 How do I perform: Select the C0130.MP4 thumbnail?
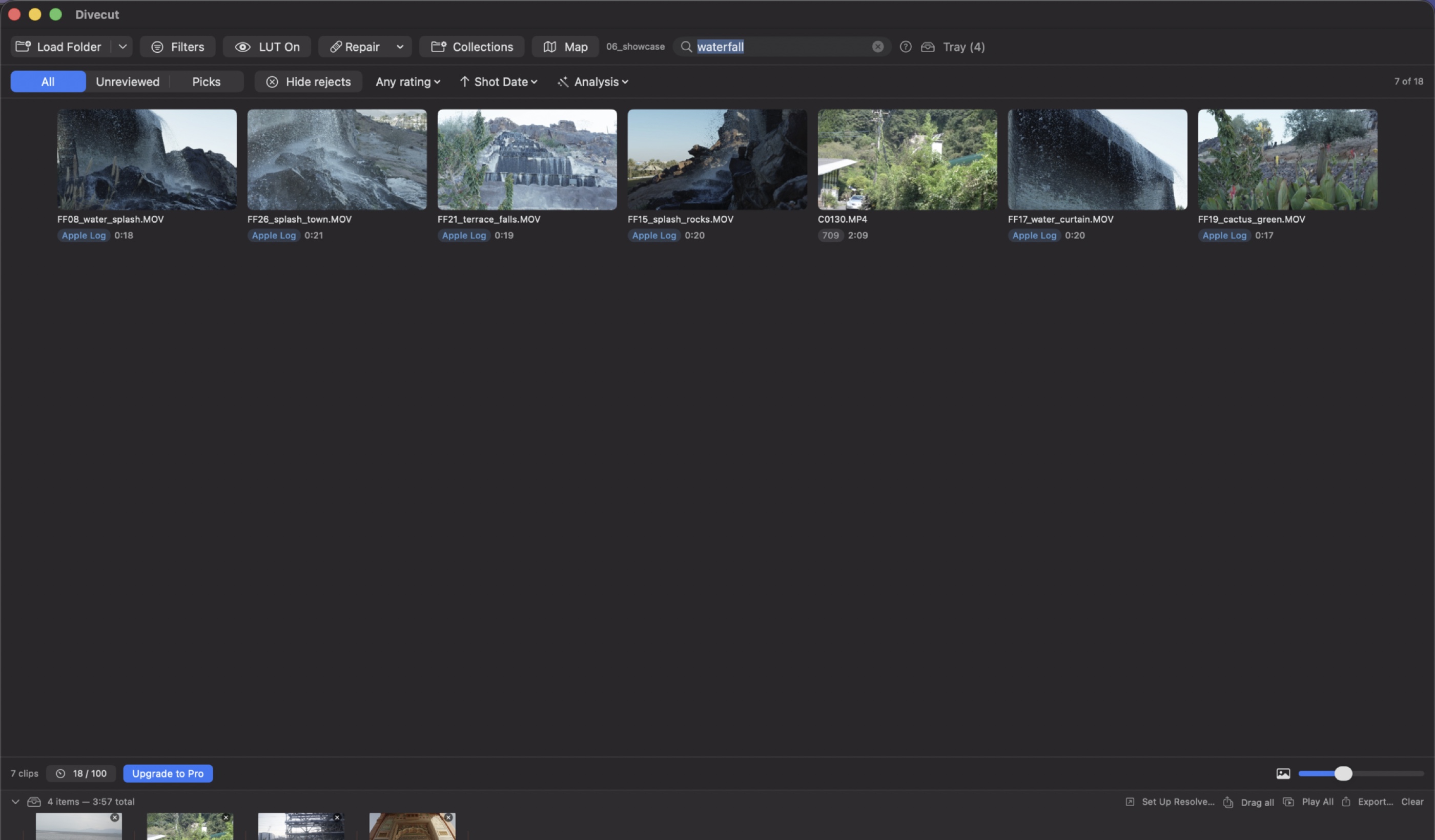[908, 159]
